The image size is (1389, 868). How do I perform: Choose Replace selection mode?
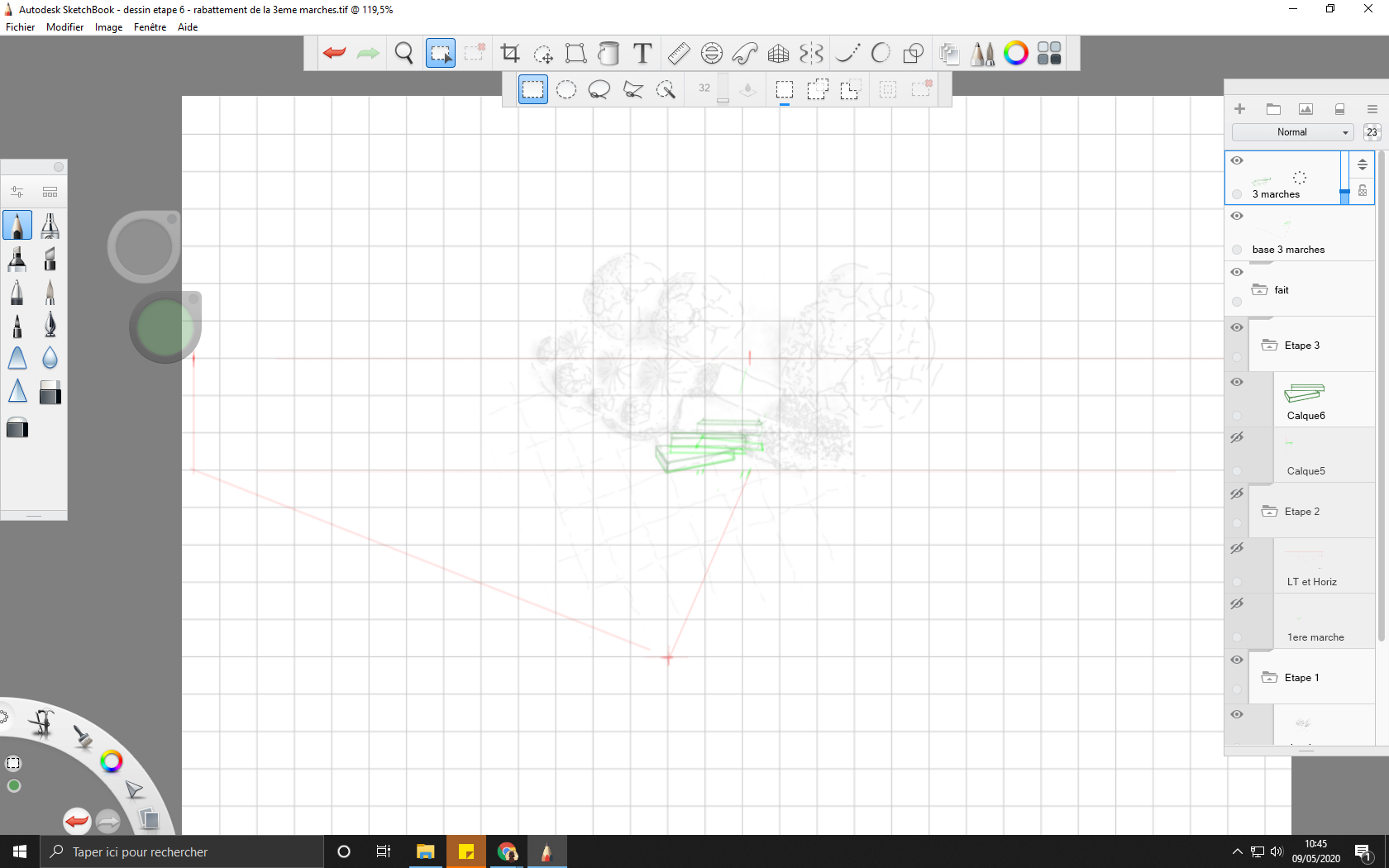785,89
